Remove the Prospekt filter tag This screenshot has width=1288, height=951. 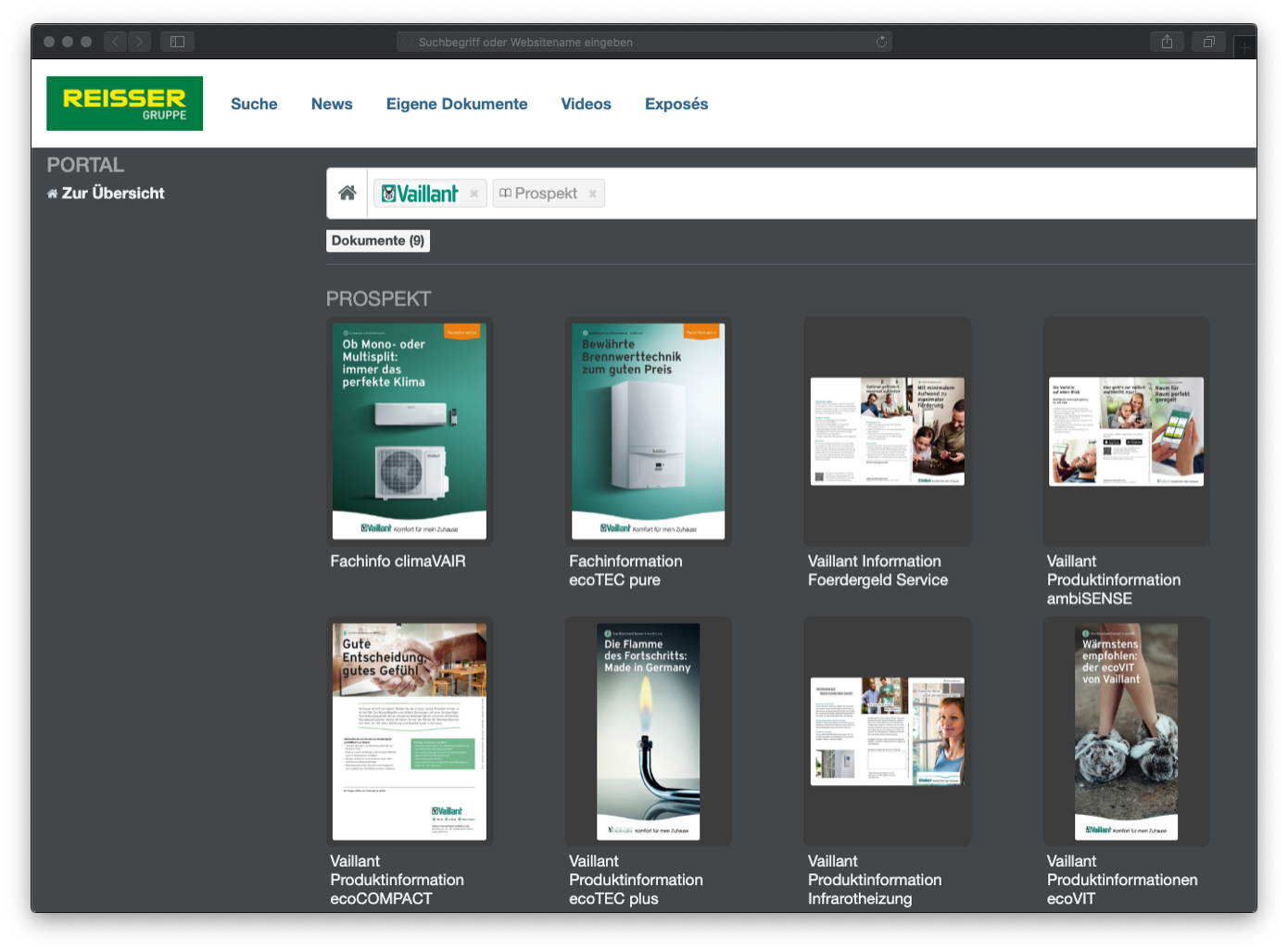(x=592, y=194)
